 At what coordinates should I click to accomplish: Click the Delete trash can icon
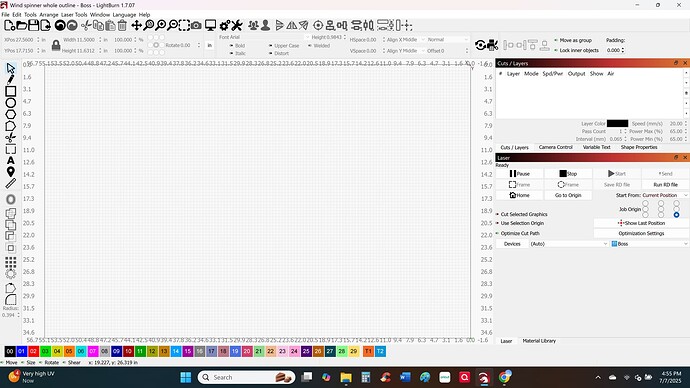[x=122, y=26]
